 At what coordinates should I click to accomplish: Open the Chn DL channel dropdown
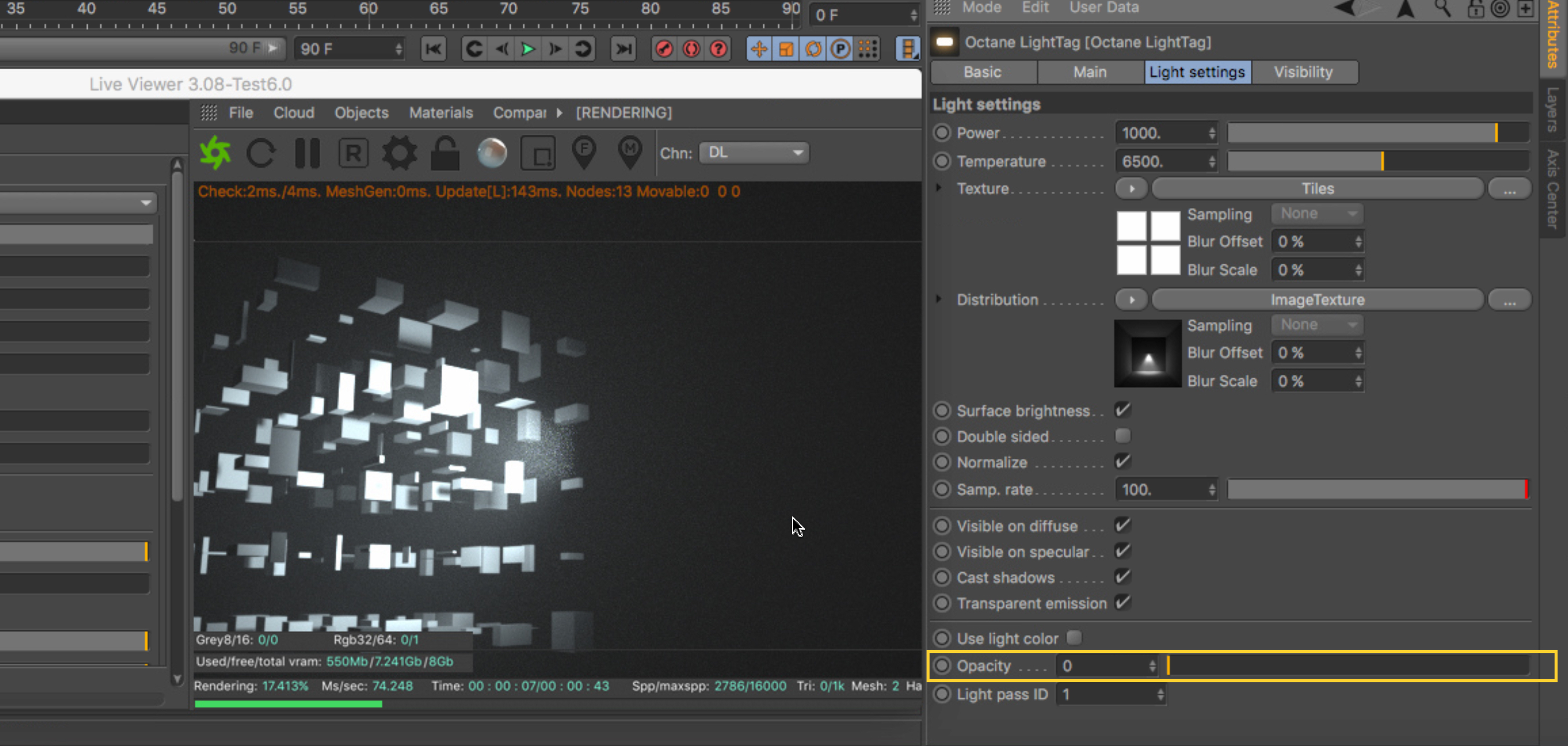[753, 152]
